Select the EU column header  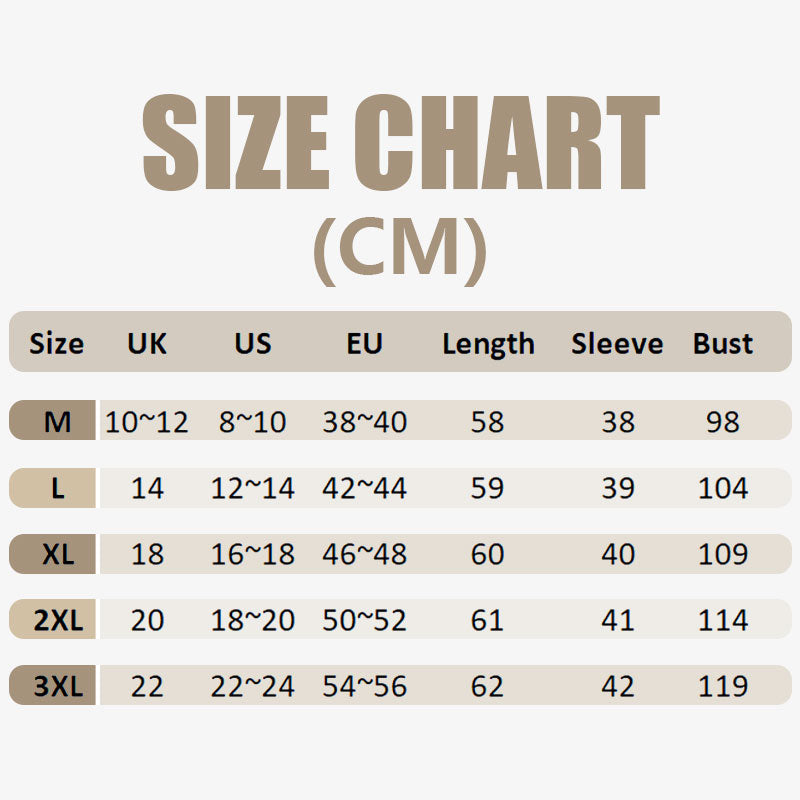click(x=364, y=344)
